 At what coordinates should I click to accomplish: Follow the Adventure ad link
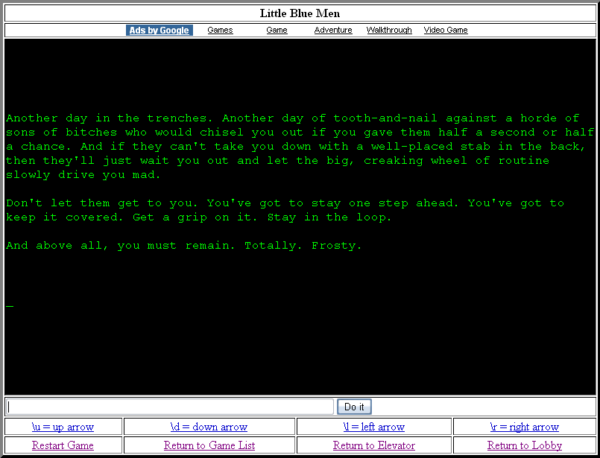click(333, 30)
